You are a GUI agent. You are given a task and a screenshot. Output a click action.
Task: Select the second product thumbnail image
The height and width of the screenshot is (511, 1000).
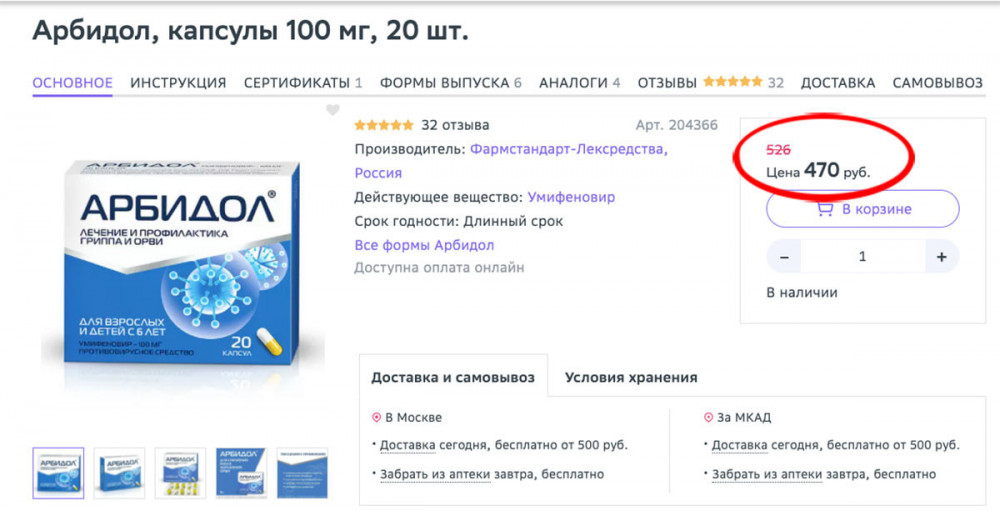point(119,473)
